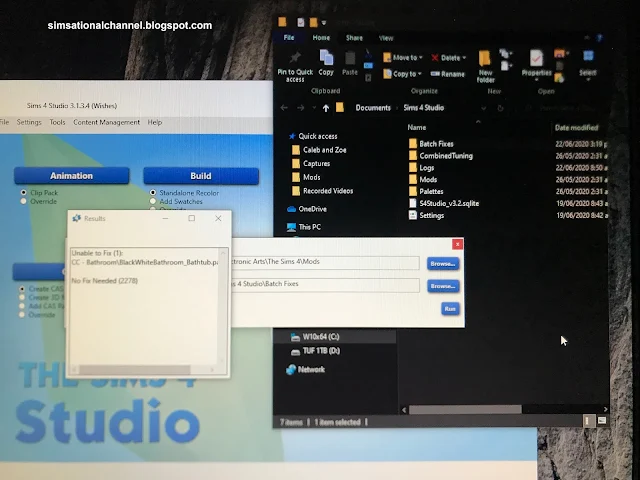Click the Delete red X button
The width and height of the screenshot is (640, 480).
coord(435,58)
